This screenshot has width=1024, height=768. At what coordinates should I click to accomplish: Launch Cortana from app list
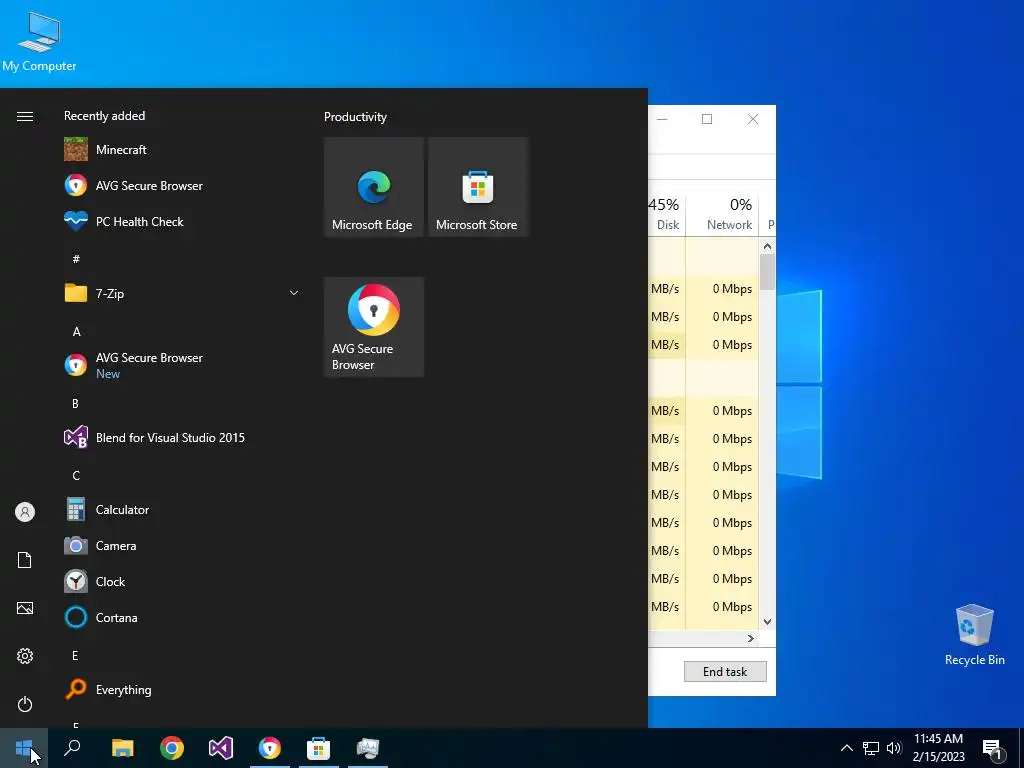[x=183, y=617]
